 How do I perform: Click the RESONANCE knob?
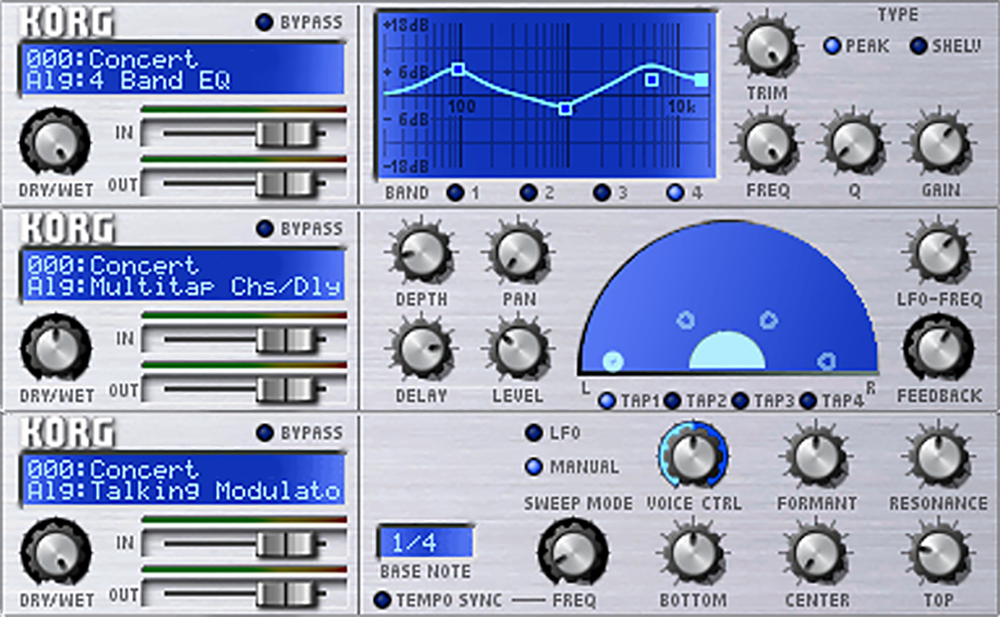coord(939,457)
